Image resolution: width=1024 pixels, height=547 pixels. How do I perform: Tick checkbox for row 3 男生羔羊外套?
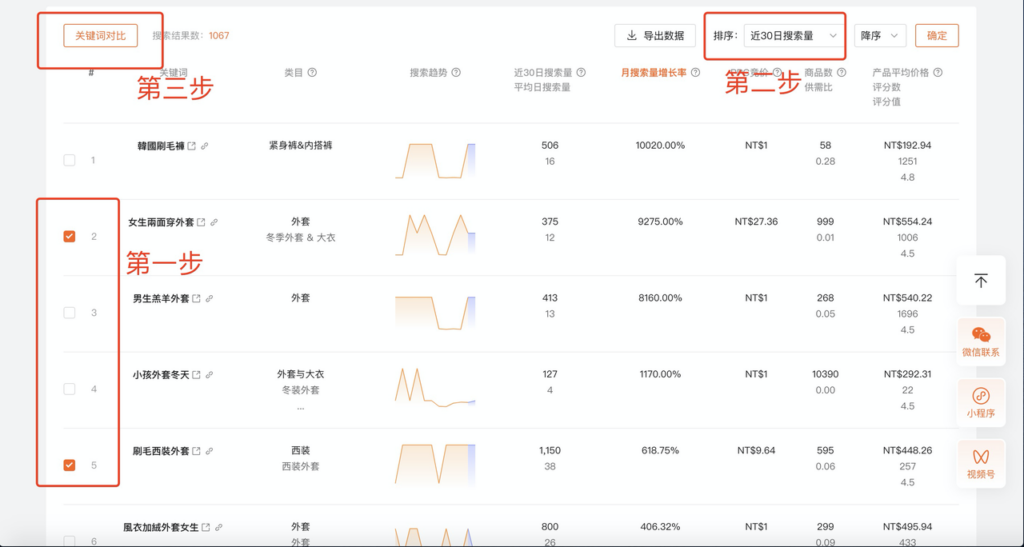[x=69, y=313]
